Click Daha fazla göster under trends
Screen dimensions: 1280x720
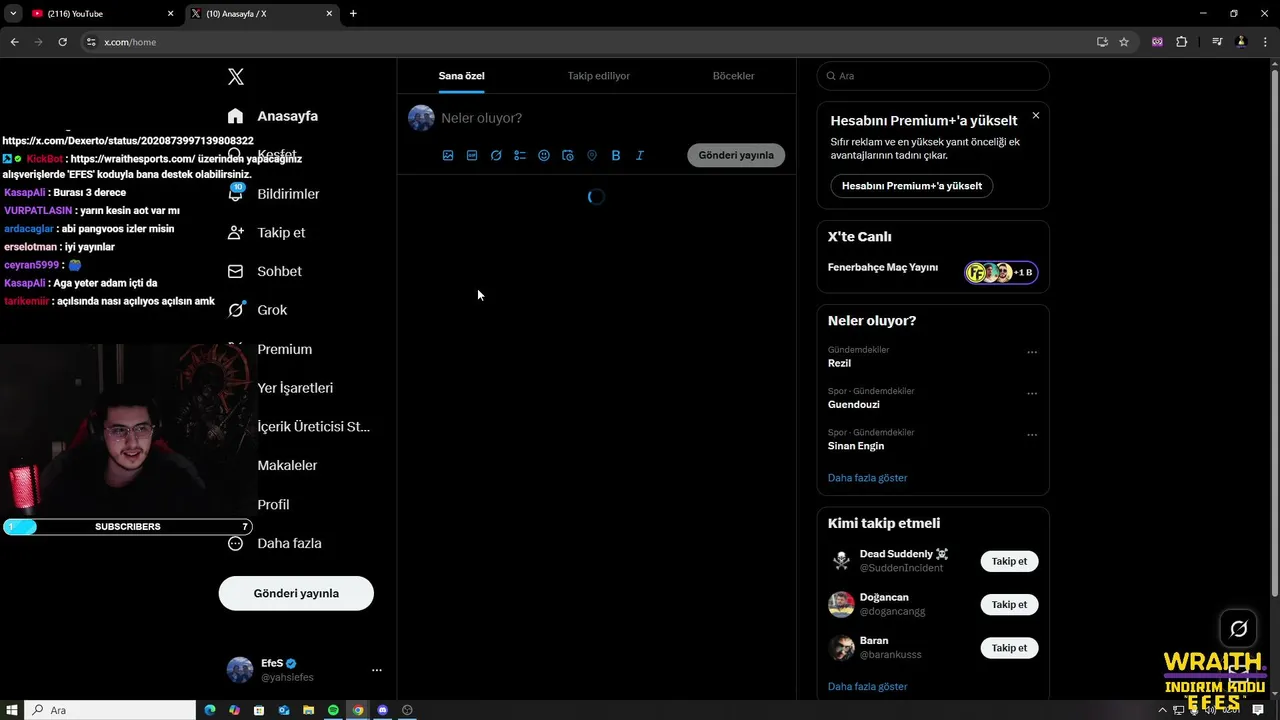pos(868,478)
